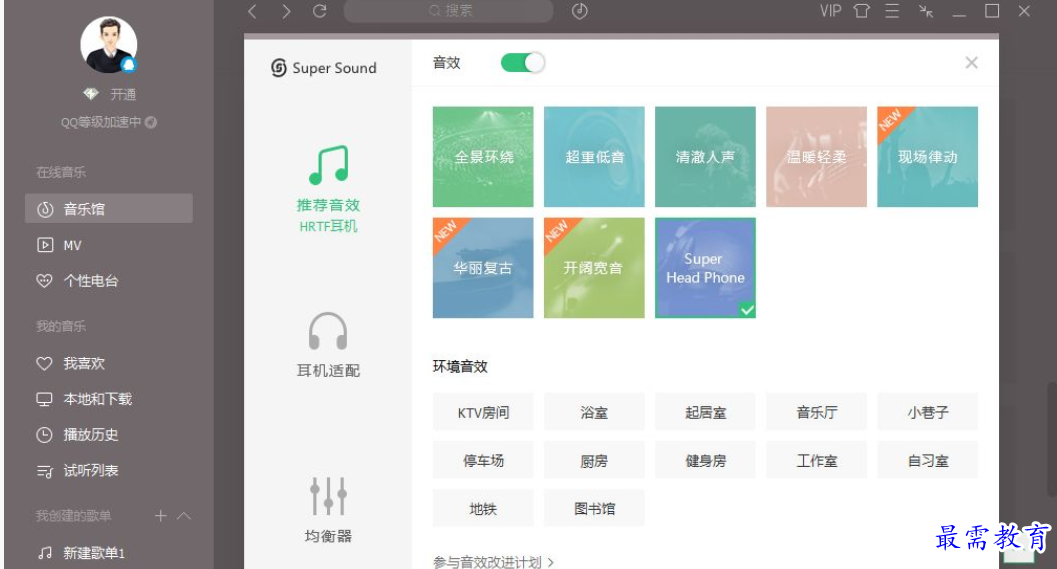Select 耳机适配 headphone tab
This screenshot has width=1057, height=569.
pos(328,345)
